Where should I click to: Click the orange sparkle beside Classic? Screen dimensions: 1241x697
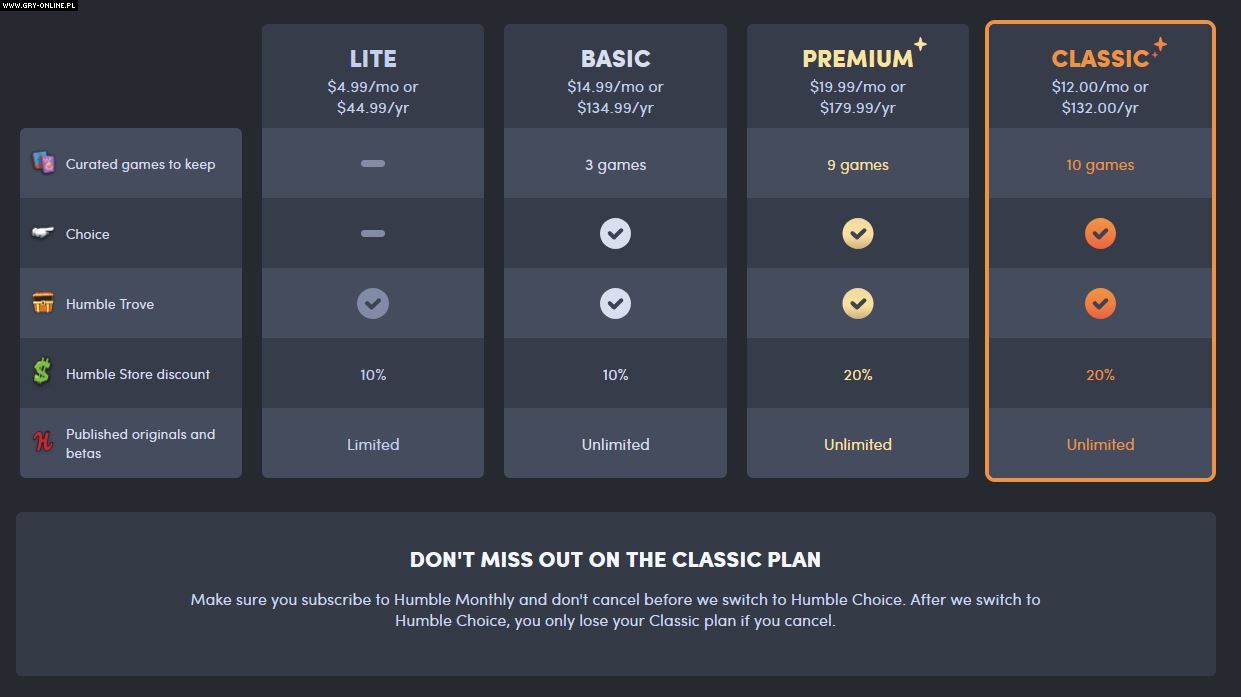[1158, 47]
